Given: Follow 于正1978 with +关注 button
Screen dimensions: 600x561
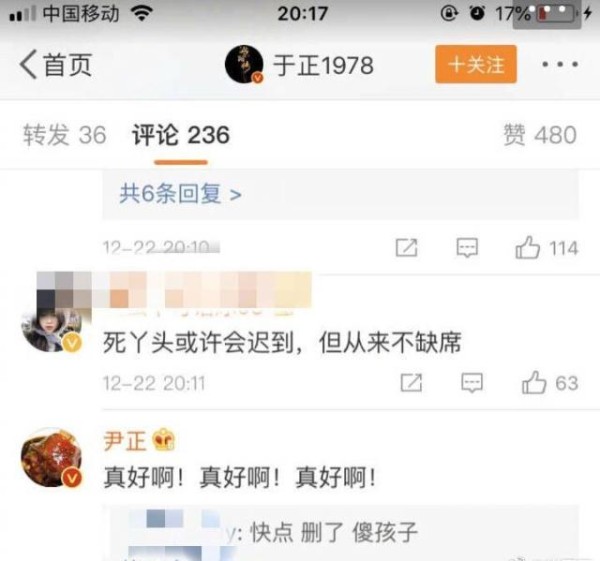Looking at the screenshot, I should (x=476, y=64).
